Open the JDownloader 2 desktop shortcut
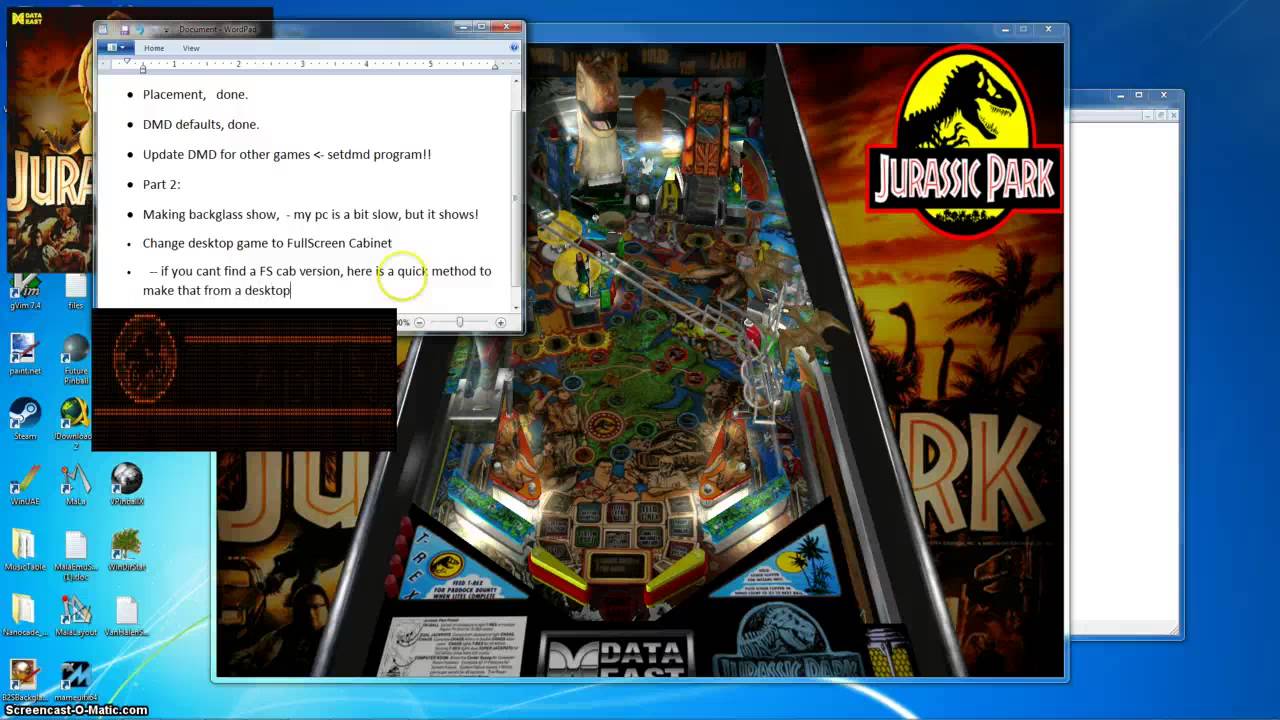The height and width of the screenshot is (720, 1280). (76, 423)
